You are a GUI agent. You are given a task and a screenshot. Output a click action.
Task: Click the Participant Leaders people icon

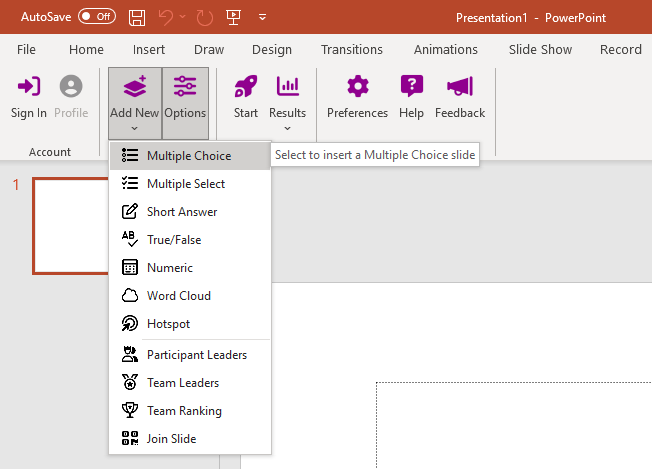pos(130,354)
